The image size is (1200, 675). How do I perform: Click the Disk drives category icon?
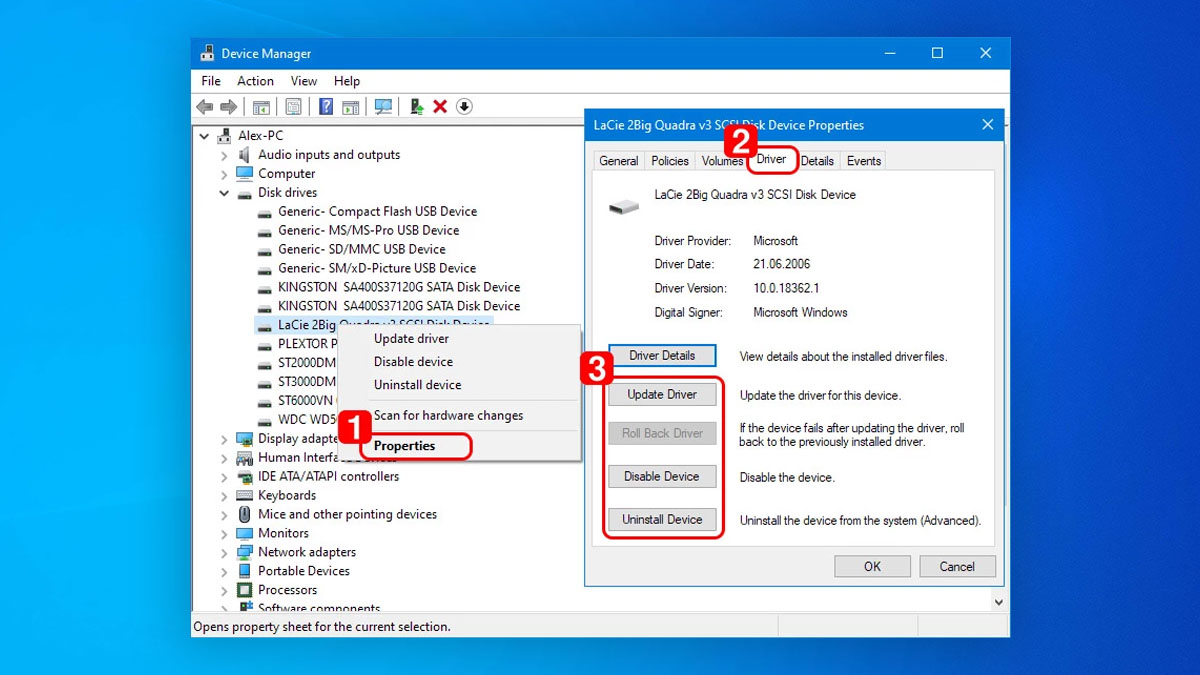pos(244,193)
